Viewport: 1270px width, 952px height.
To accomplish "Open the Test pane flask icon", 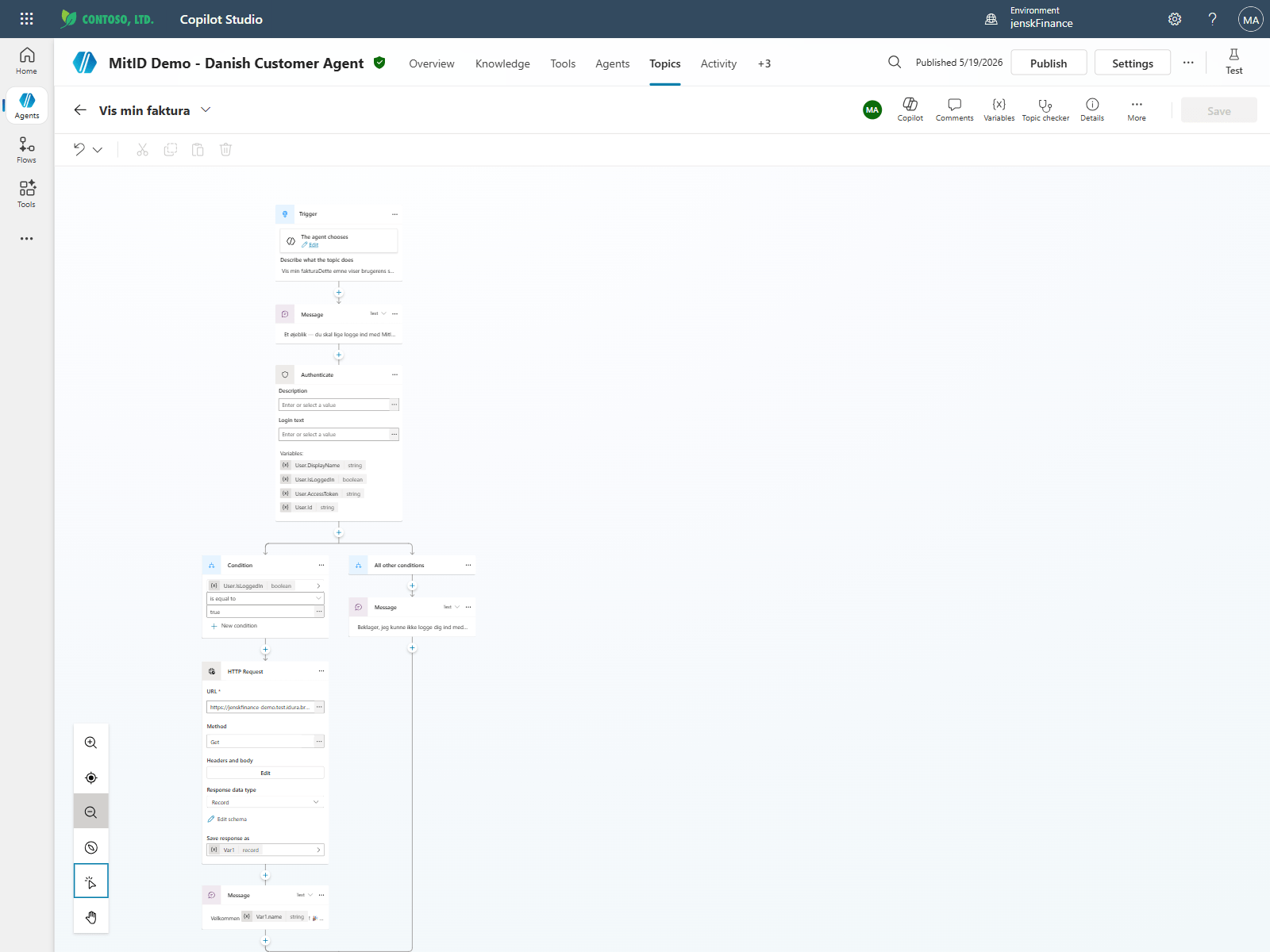I will click(1233, 62).
